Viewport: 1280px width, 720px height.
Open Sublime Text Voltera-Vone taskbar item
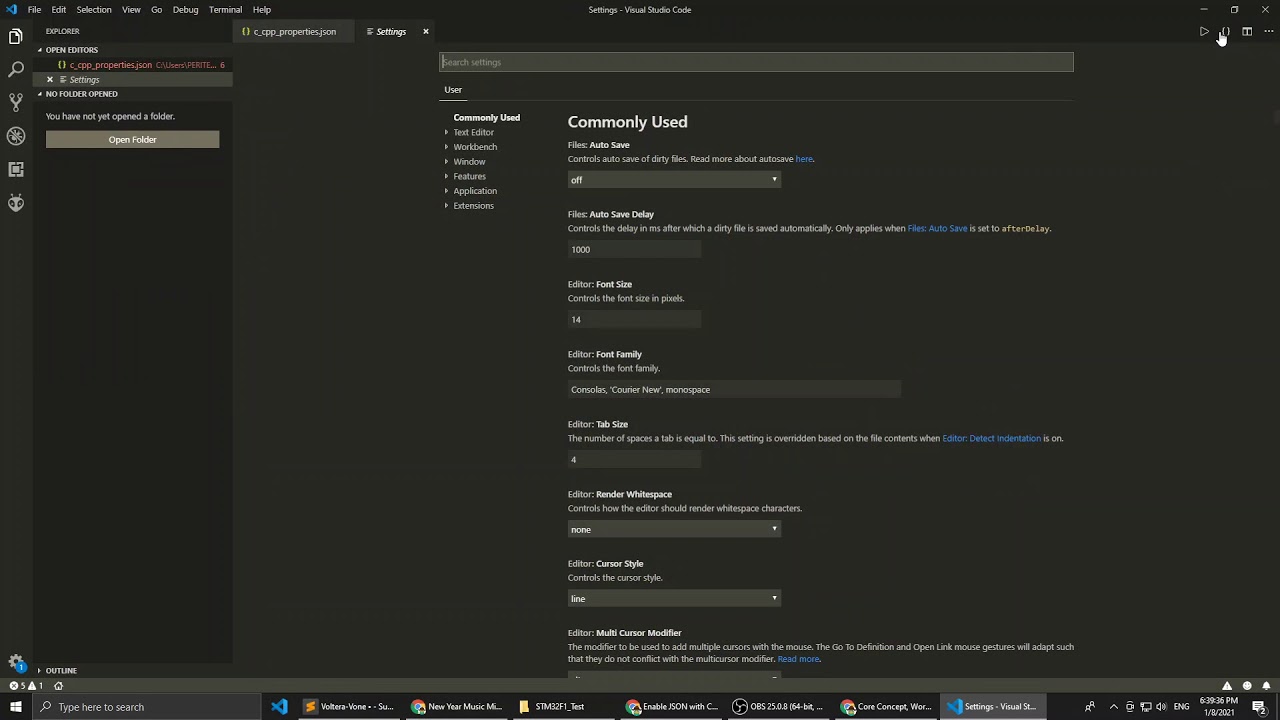(x=350, y=707)
